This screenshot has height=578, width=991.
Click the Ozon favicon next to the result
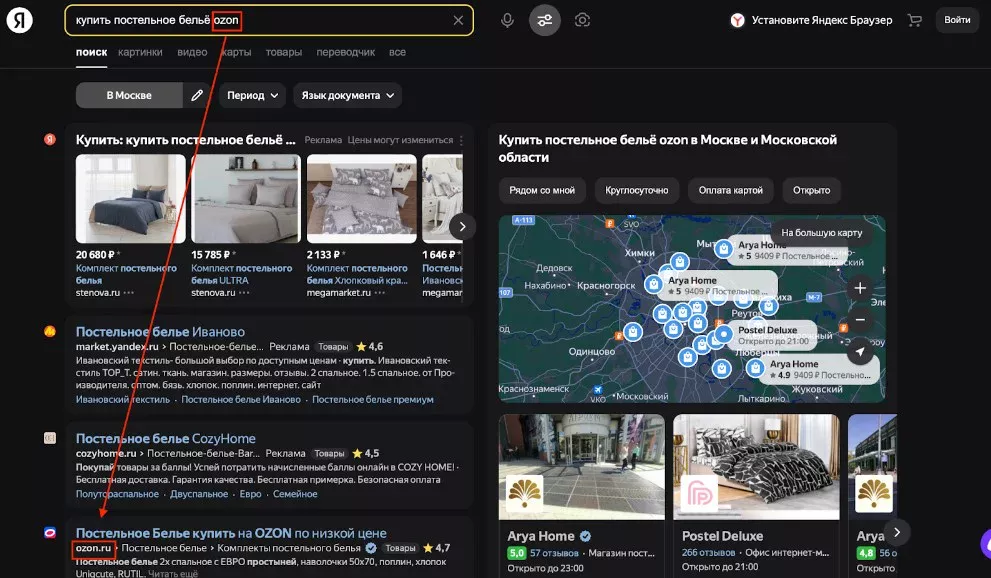coord(50,533)
